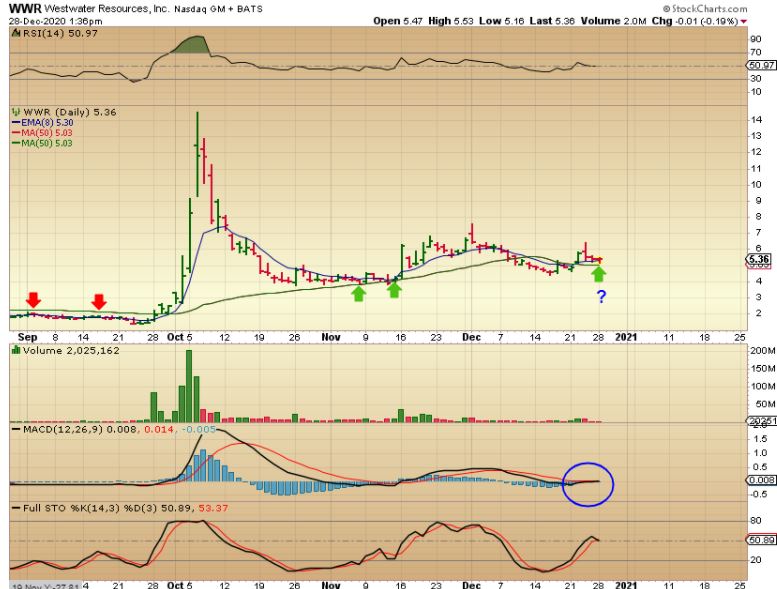Click the Nov label on the price chart date axis

pyautogui.click(x=331, y=337)
